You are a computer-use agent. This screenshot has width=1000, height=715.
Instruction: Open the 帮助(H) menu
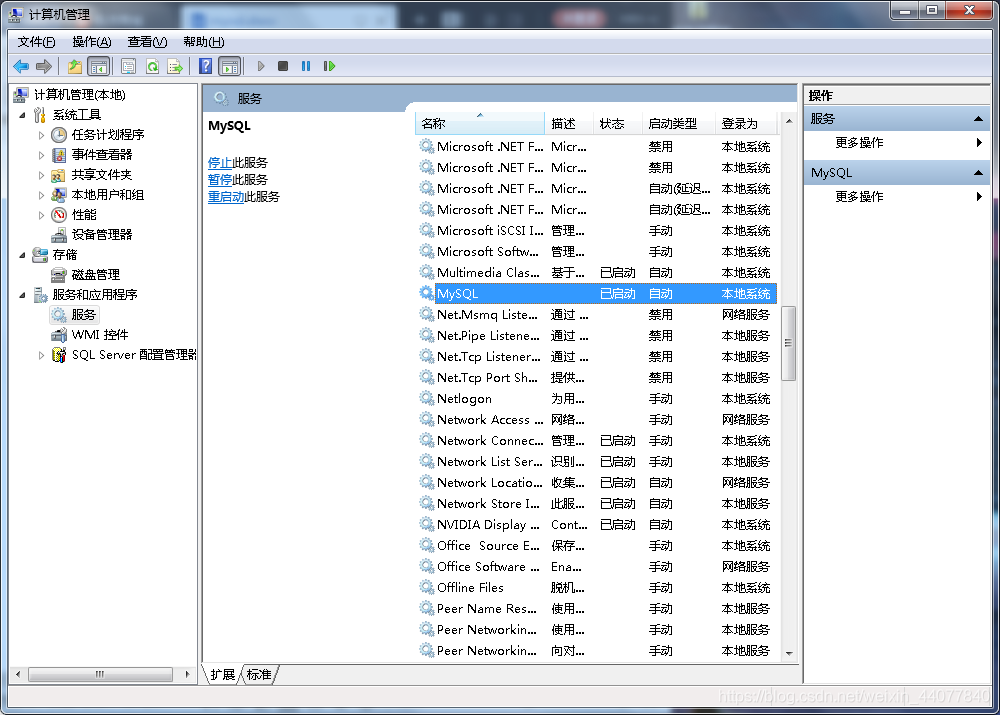pyautogui.click(x=203, y=42)
